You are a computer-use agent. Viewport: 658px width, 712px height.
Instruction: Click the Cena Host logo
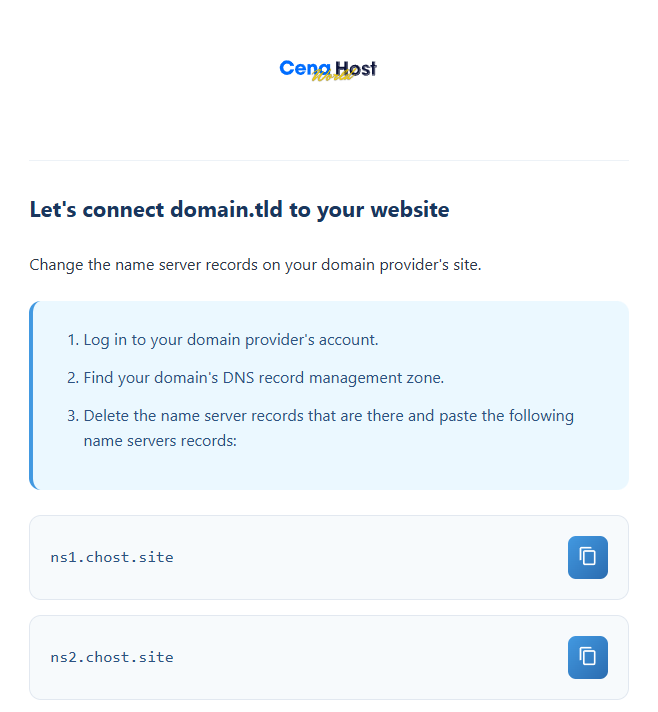(x=328, y=69)
